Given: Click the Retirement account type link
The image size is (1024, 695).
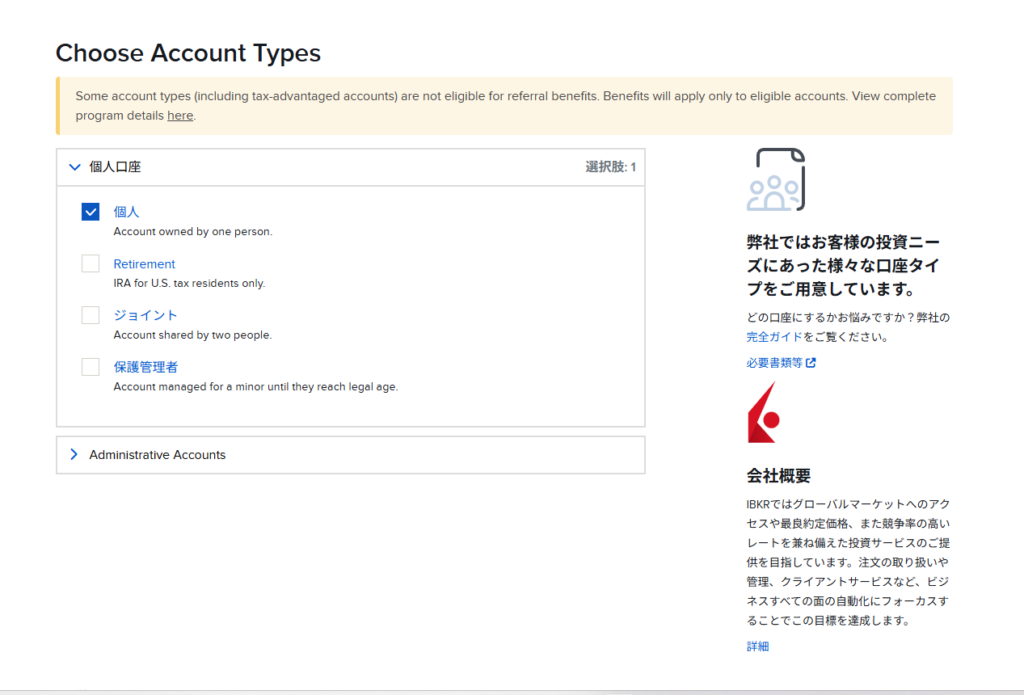Looking at the screenshot, I should pyautogui.click(x=144, y=264).
